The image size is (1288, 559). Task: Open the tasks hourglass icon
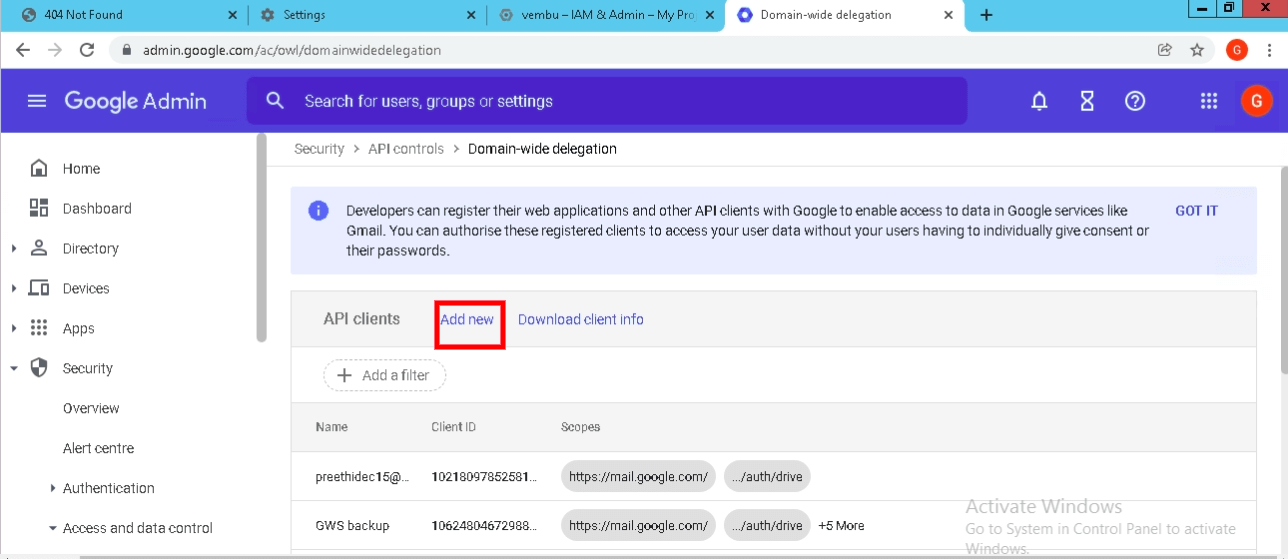pyautogui.click(x=1087, y=101)
